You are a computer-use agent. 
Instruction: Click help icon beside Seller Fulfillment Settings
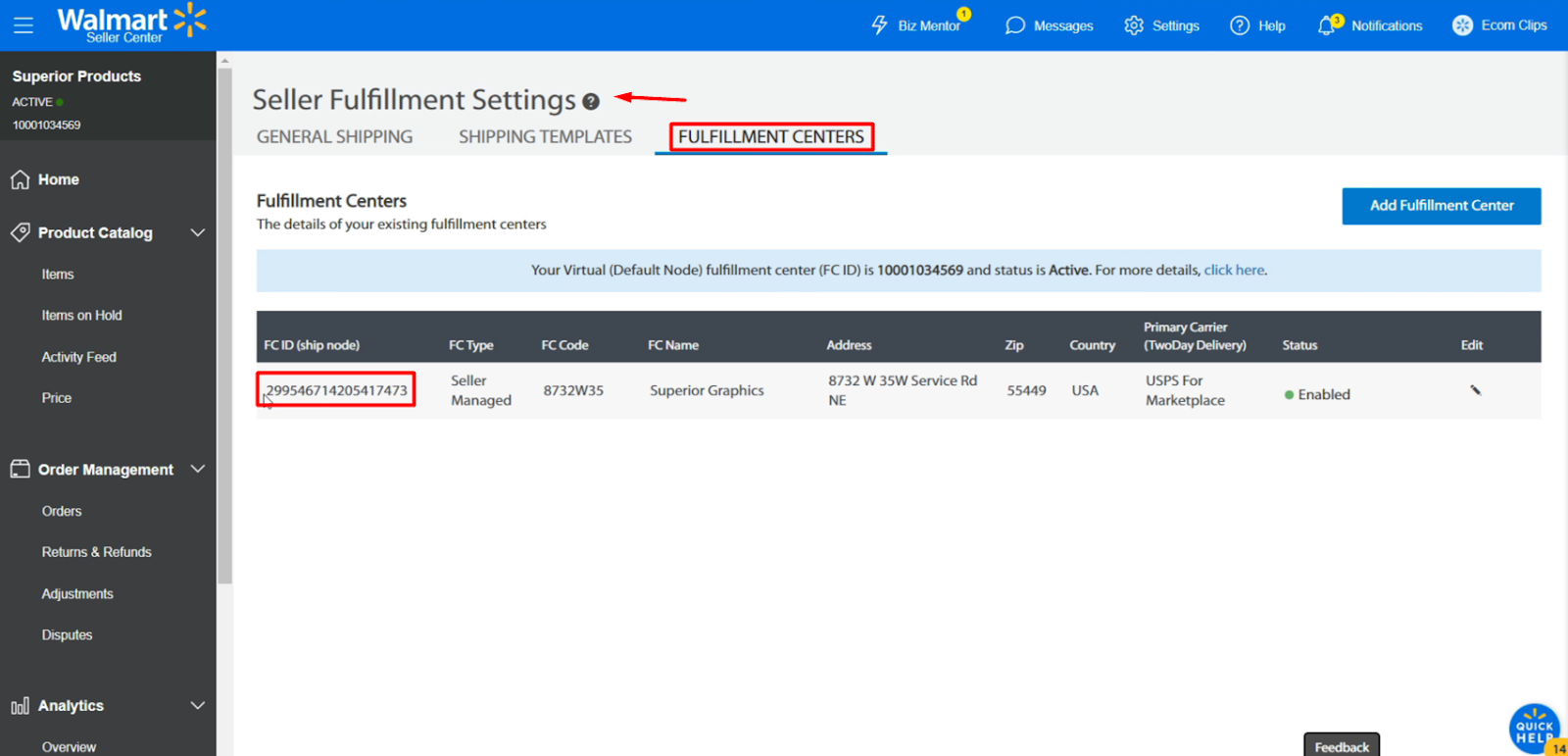pos(591,101)
